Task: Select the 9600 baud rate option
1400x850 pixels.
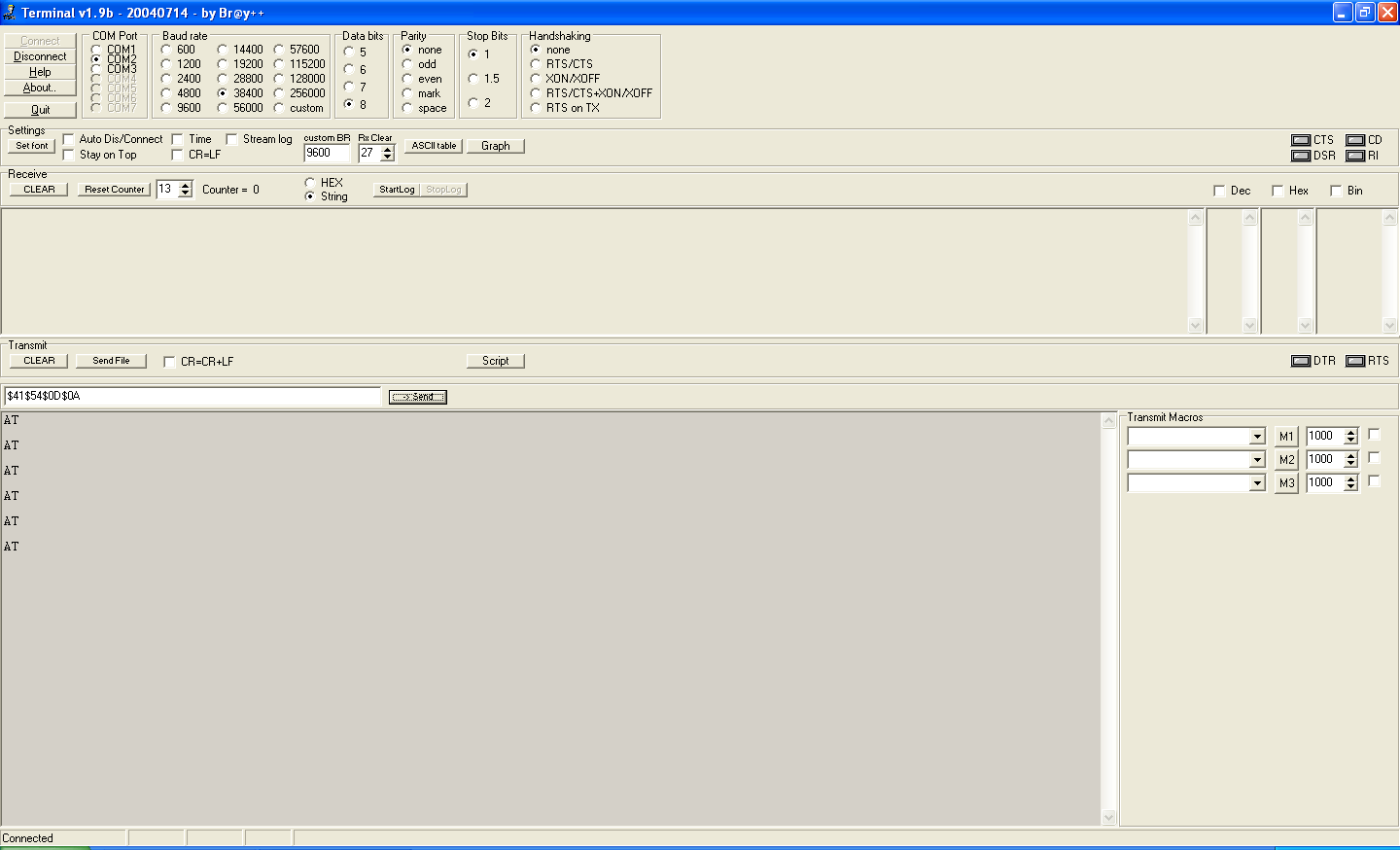Action: [166, 108]
